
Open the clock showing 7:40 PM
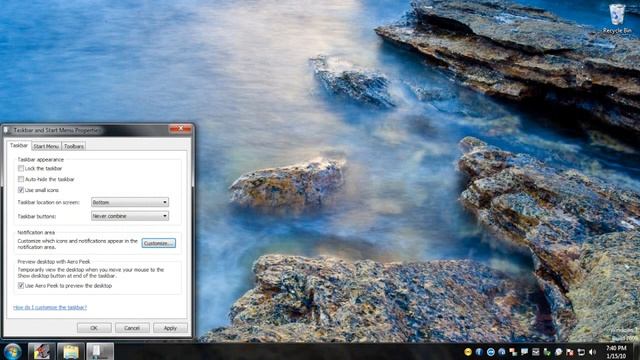[616, 352]
